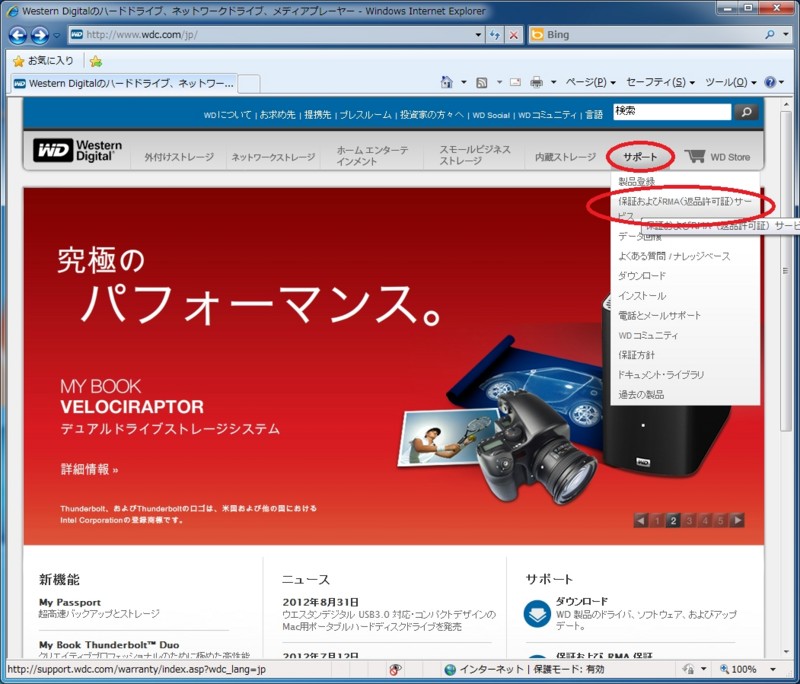Screen dimensions: 800x684
Task: Select 製品登録 in support menu
Action: coord(636,181)
